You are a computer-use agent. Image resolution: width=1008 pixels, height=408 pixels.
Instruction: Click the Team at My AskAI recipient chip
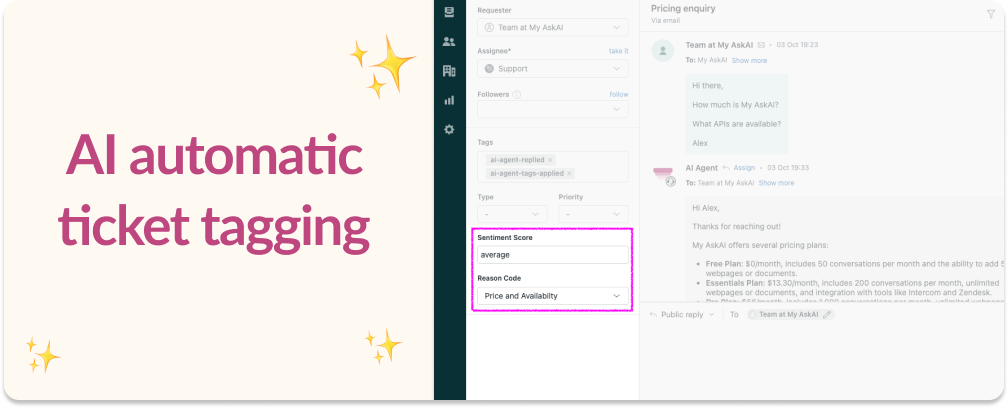[x=790, y=315]
